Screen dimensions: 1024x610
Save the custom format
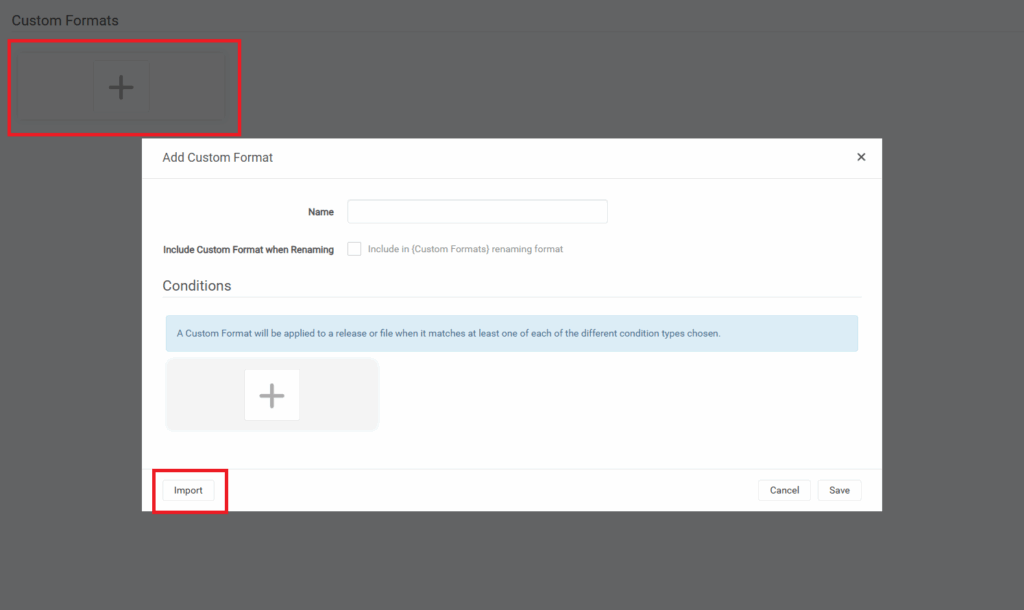tap(839, 490)
